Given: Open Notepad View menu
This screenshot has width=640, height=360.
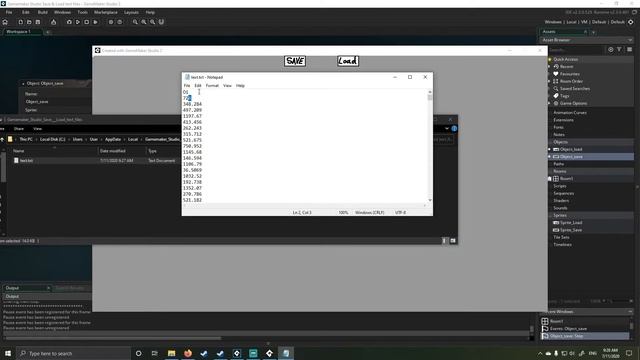Looking at the screenshot, I should point(227,86).
